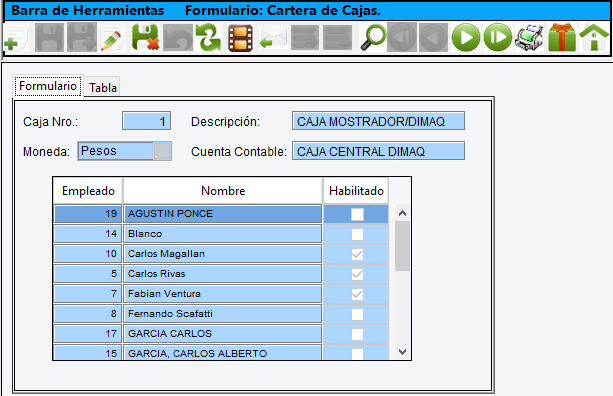This screenshot has height=396, width=613.
Task: Click the grayed-out save disk icon
Action: (x=49, y=38)
